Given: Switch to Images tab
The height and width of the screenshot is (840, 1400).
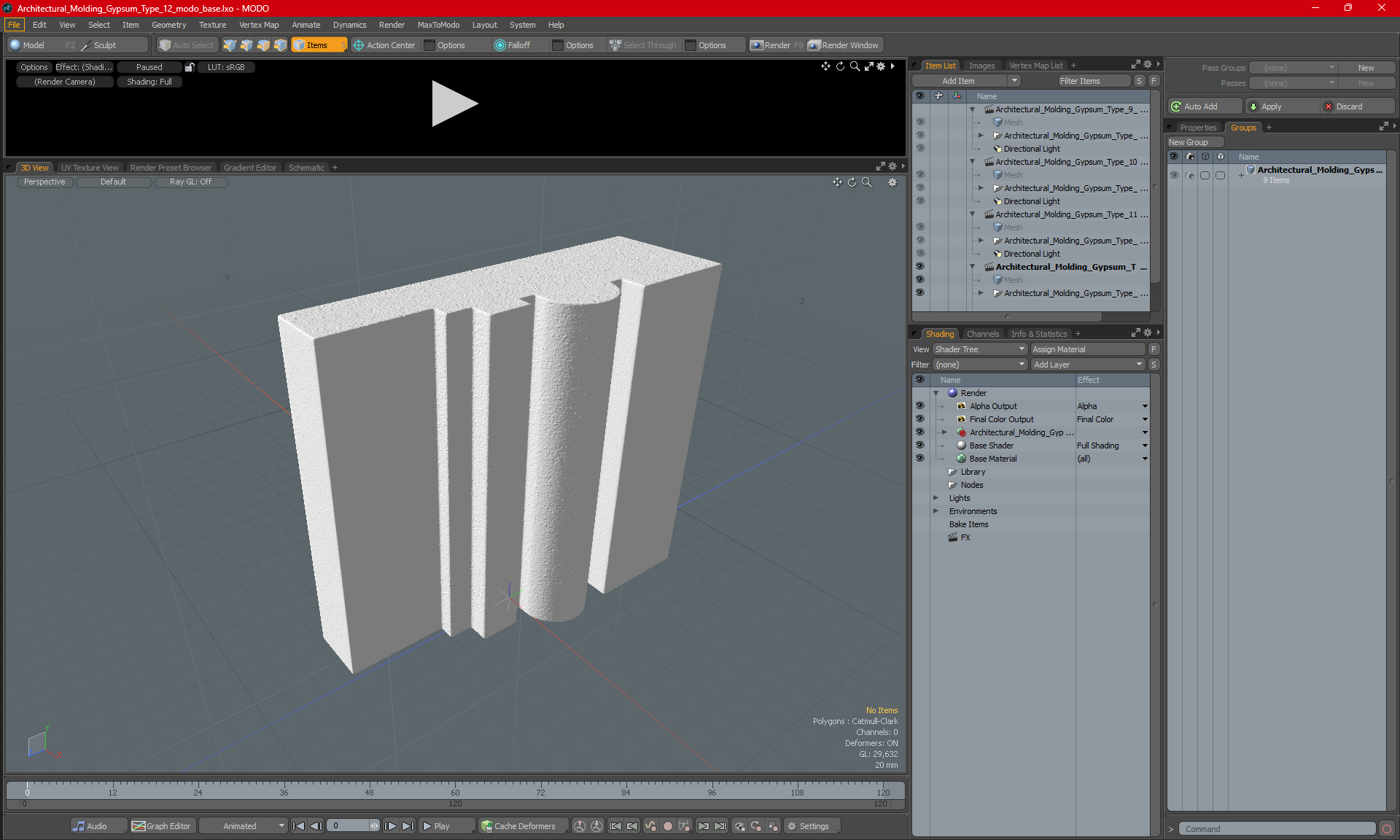Looking at the screenshot, I should (981, 66).
